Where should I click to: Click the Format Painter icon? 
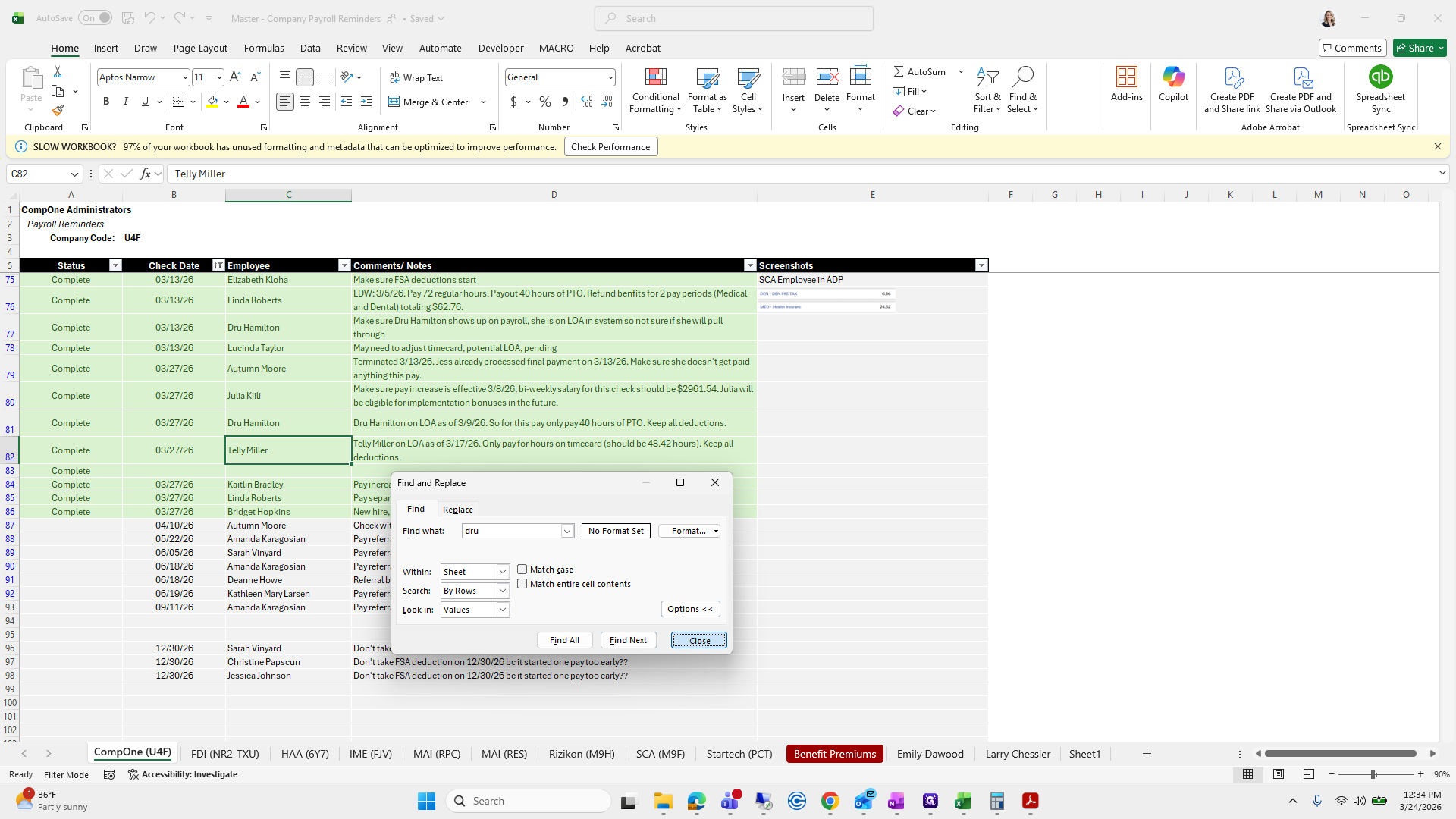point(58,111)
